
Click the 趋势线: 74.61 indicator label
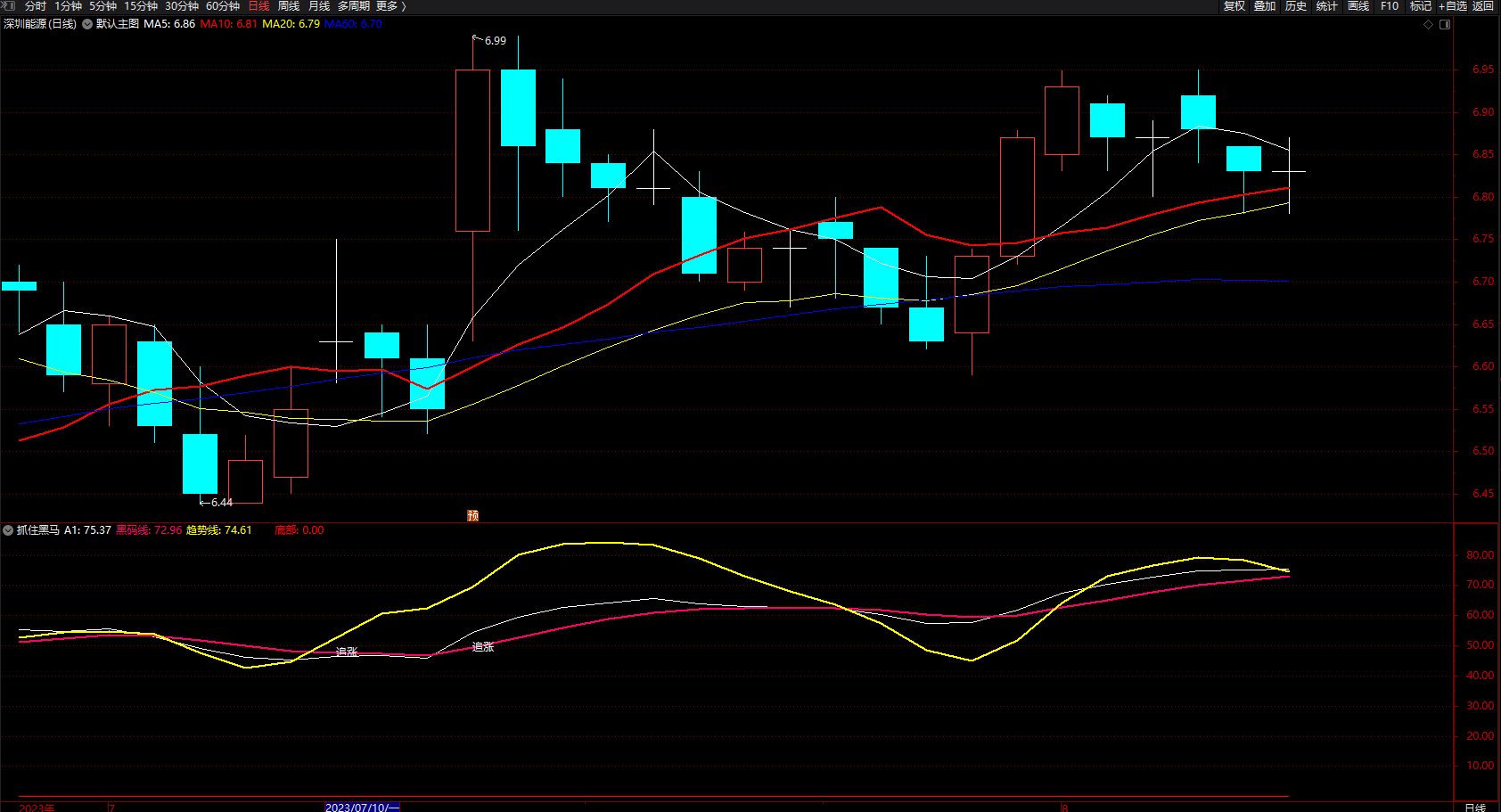pyautogui.click(x=219, y=530)
